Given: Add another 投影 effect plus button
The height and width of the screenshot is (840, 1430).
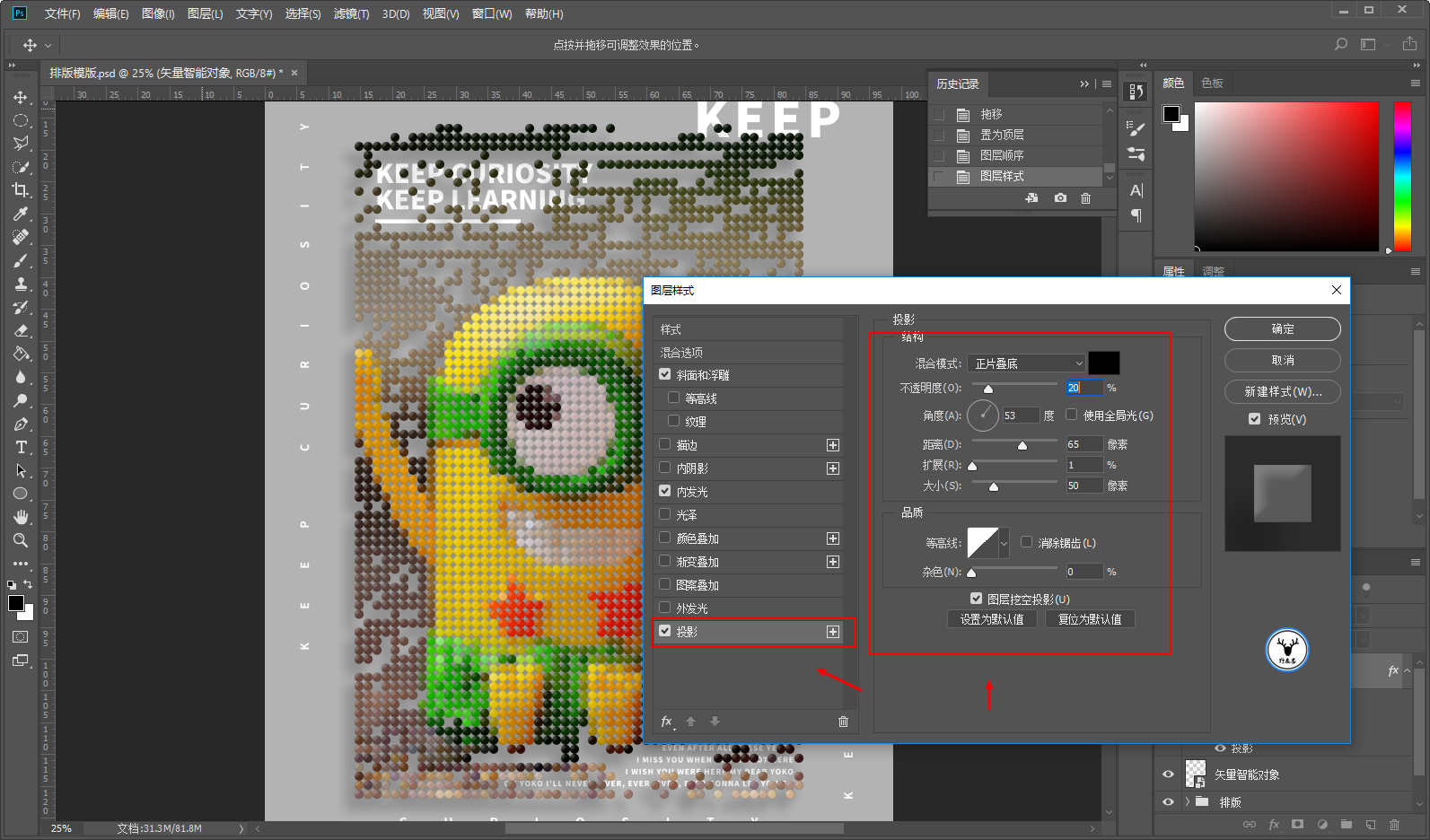Looking at the screenshot, I should (x=833, y=632).
